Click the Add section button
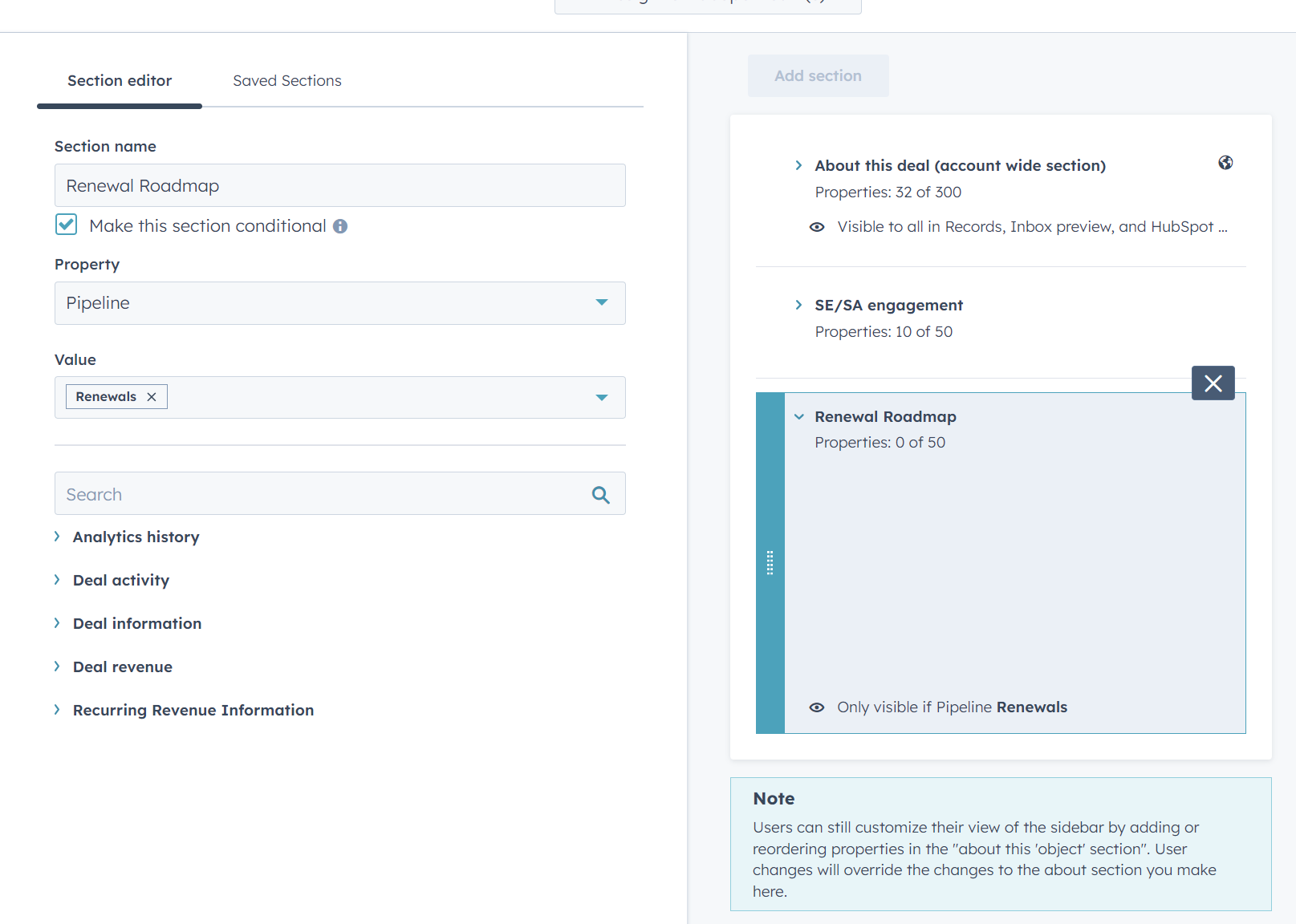The height and width of the screenshot is (924, 1296). [818, 75]
